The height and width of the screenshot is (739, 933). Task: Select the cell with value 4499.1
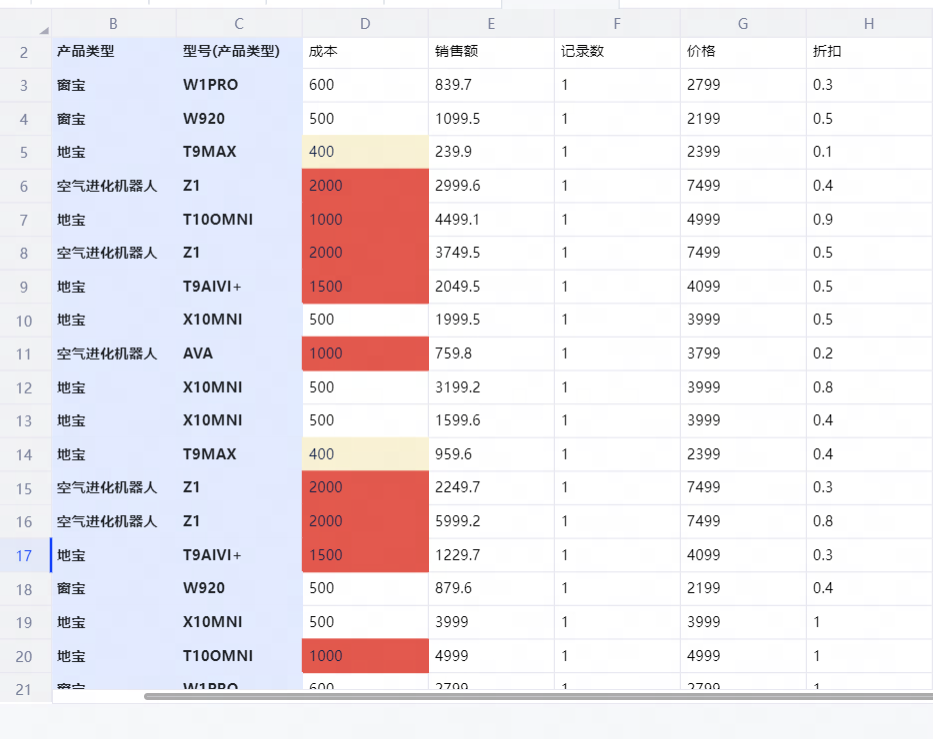tap(491, 219)
